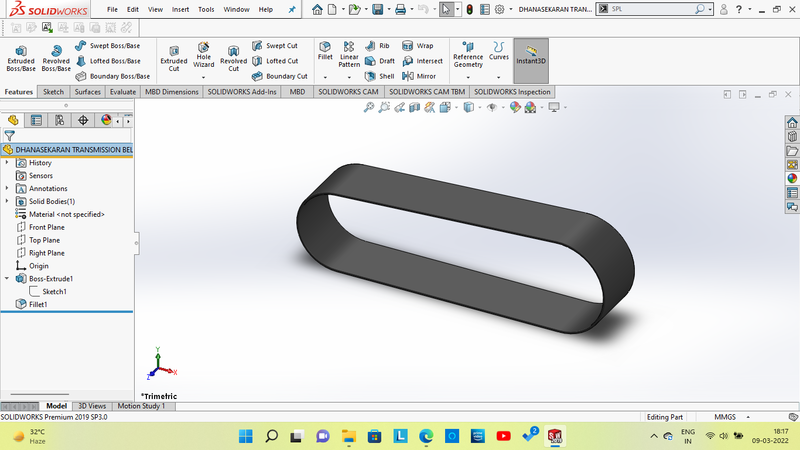Open the ConfigurationManager tab icon
The height and width of the screenshot is (450, 800).
[x=60, y=120]
